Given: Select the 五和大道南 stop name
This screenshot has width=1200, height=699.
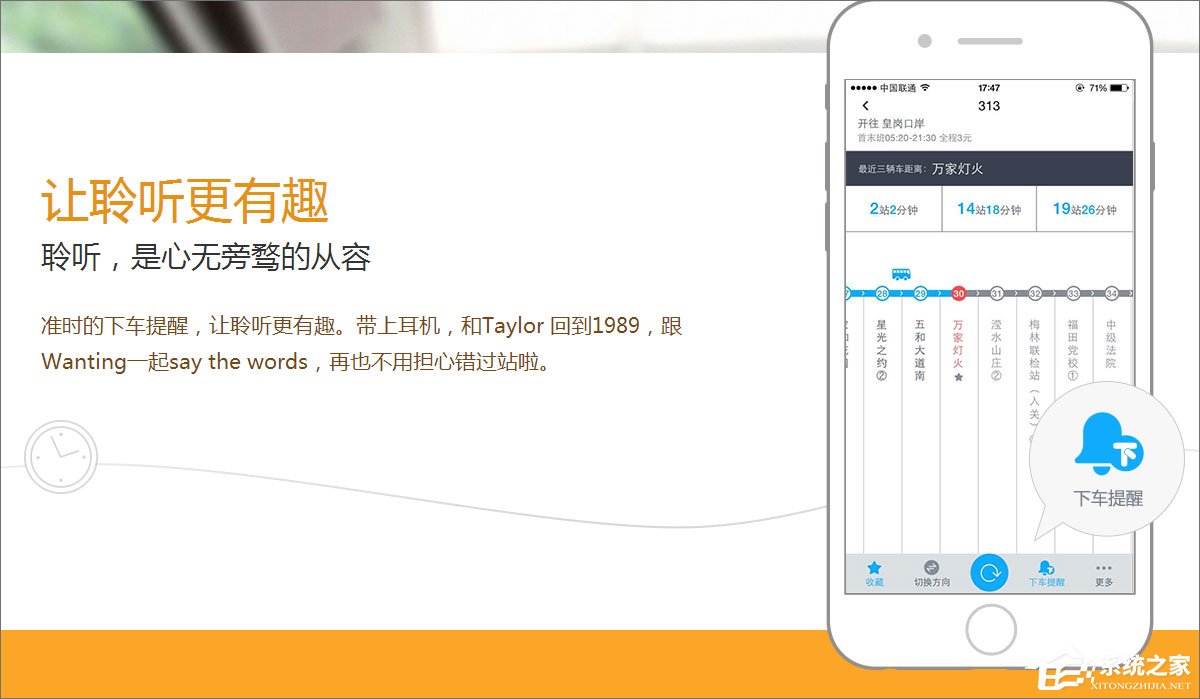Looking at the screenshot, I should pyautogui.click(x=920, y=350).
